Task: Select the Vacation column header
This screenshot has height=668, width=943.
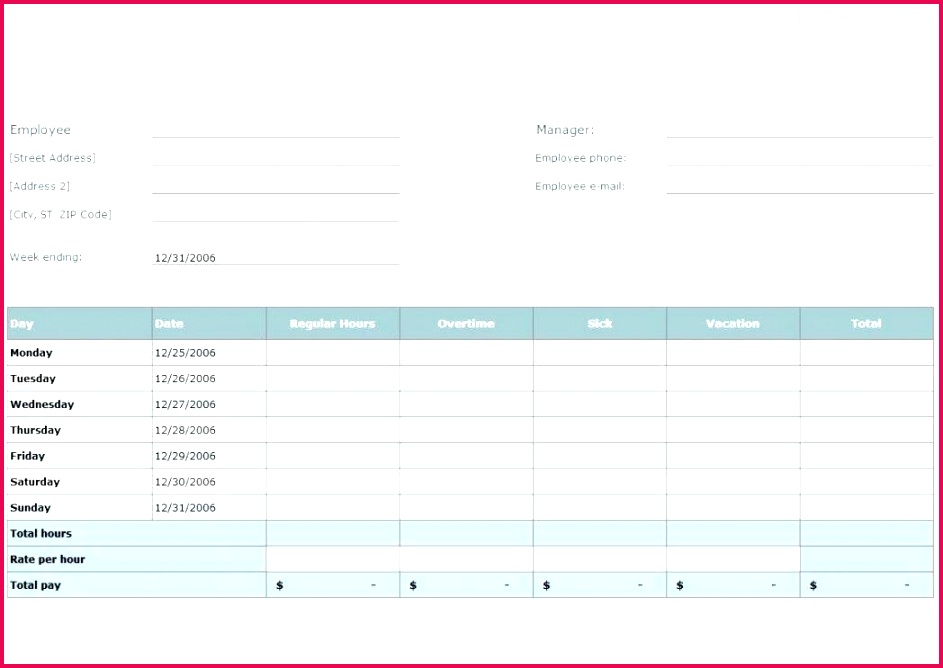Action: click(x=734, y=323)
